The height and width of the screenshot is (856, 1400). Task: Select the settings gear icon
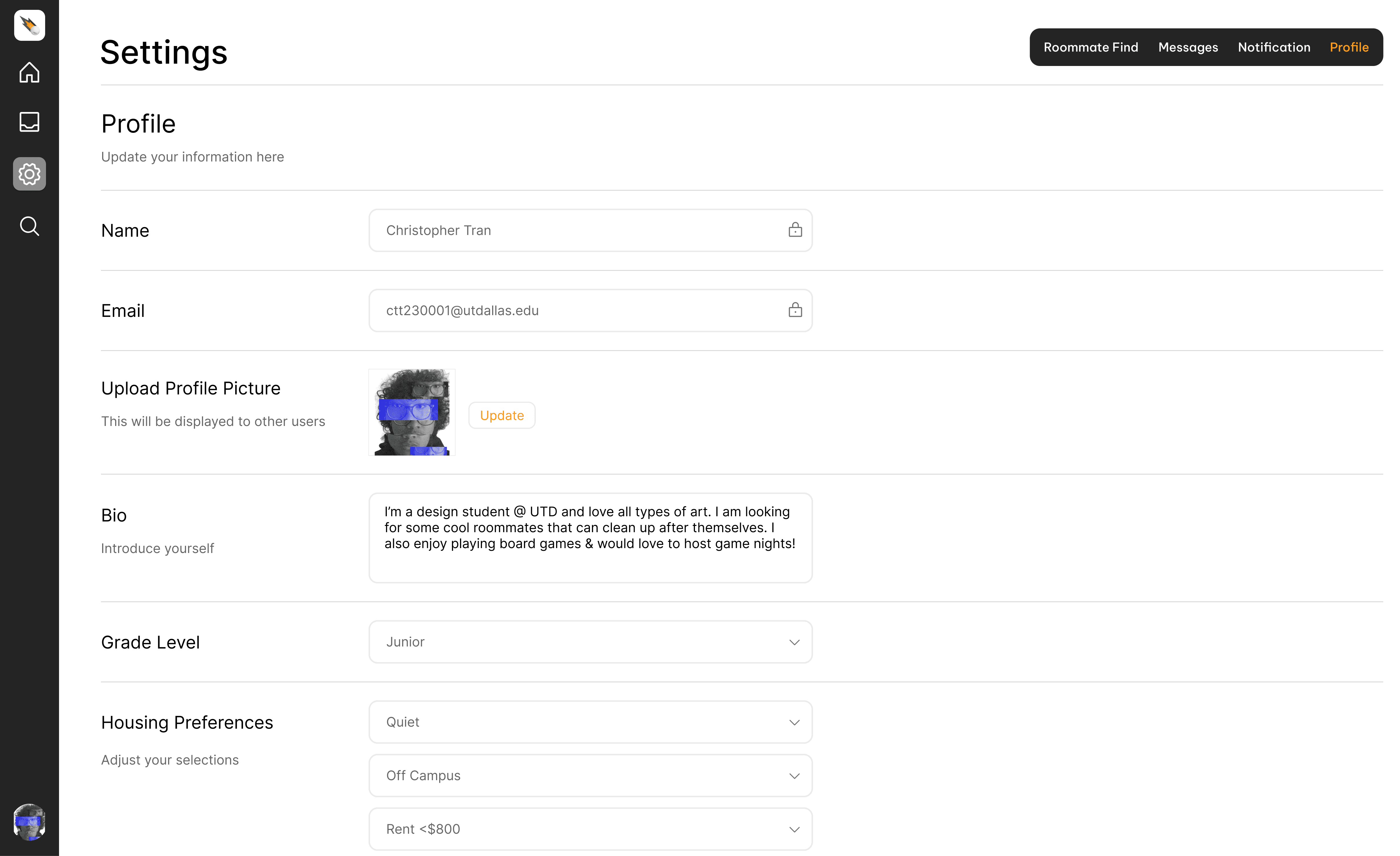[x=30, y=174]
